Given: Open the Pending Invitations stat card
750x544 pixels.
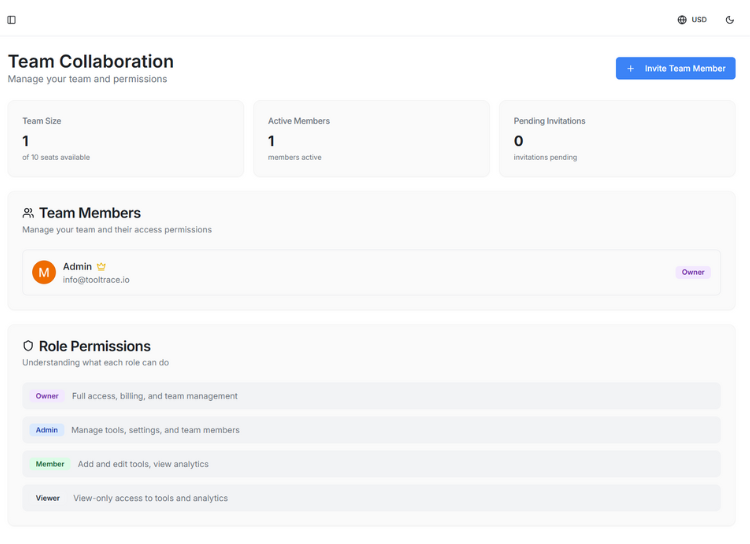Looking at the screenshot, I should coord(617,138).
